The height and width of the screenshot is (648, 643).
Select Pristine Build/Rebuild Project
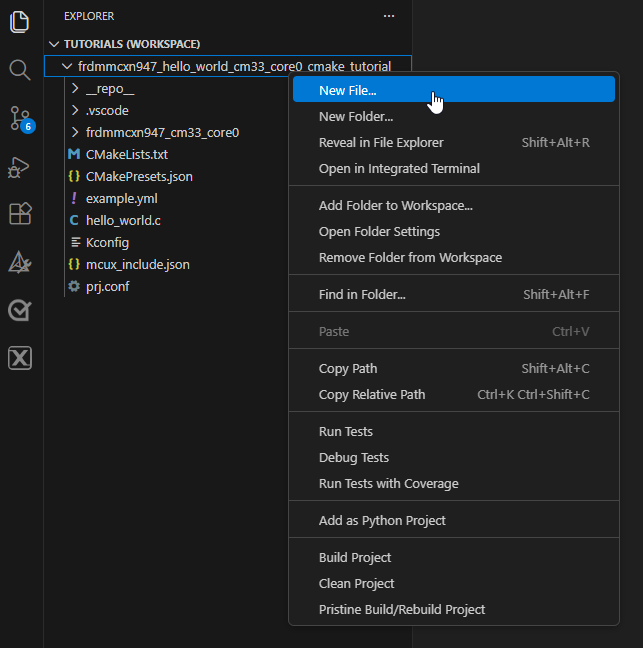tap(454, 610)
